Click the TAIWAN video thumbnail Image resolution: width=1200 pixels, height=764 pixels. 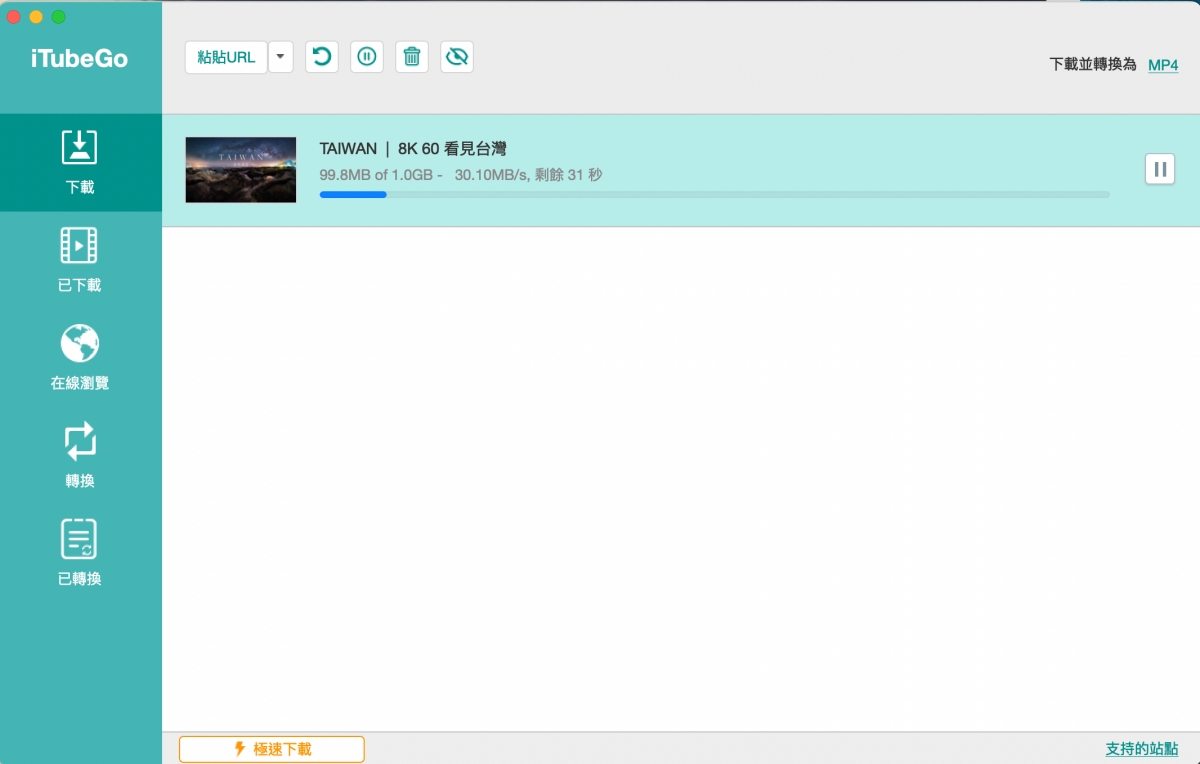pyautogui.click(x=241, y=170)
